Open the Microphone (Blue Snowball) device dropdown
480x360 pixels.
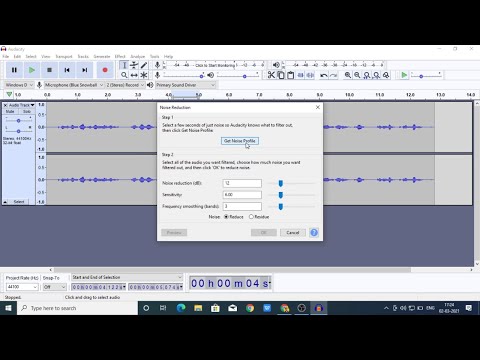pos(74,85)
